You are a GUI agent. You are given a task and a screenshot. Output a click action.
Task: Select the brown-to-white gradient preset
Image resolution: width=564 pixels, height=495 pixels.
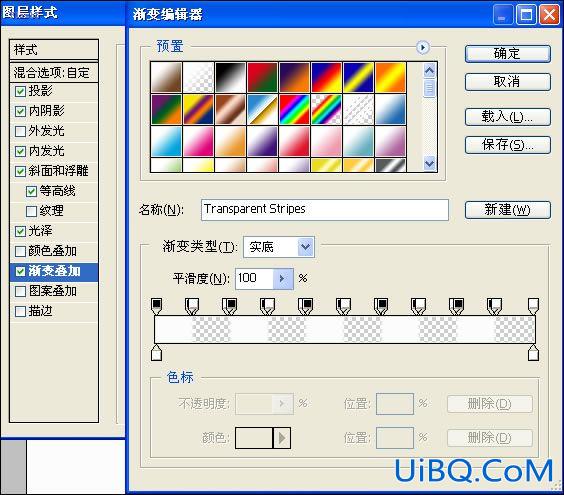[166, 77]
